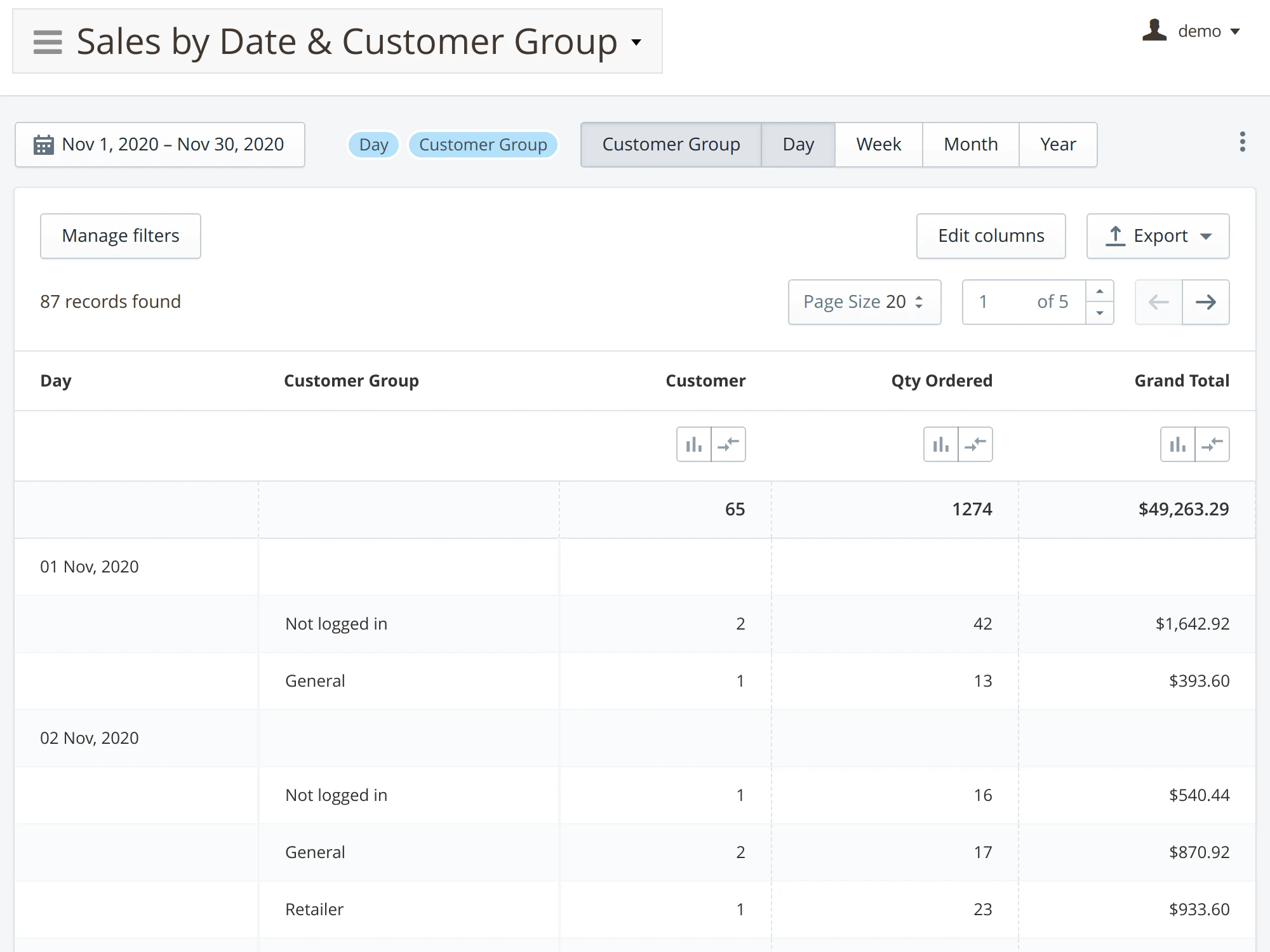
Task: Open the Page Size dropdown
Action: click(864, 302)
